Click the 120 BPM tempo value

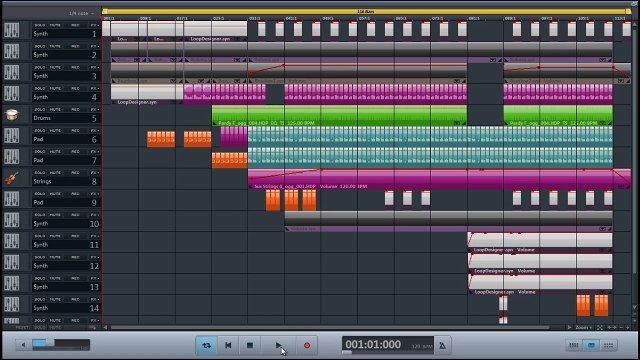tap(421, 347)
